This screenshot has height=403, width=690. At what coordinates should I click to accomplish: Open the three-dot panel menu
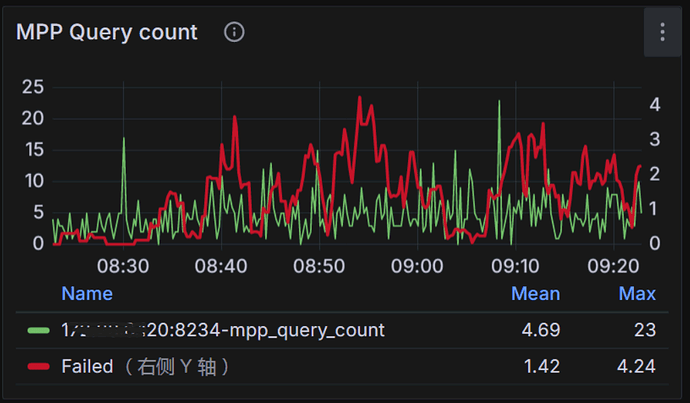point(662,32)
